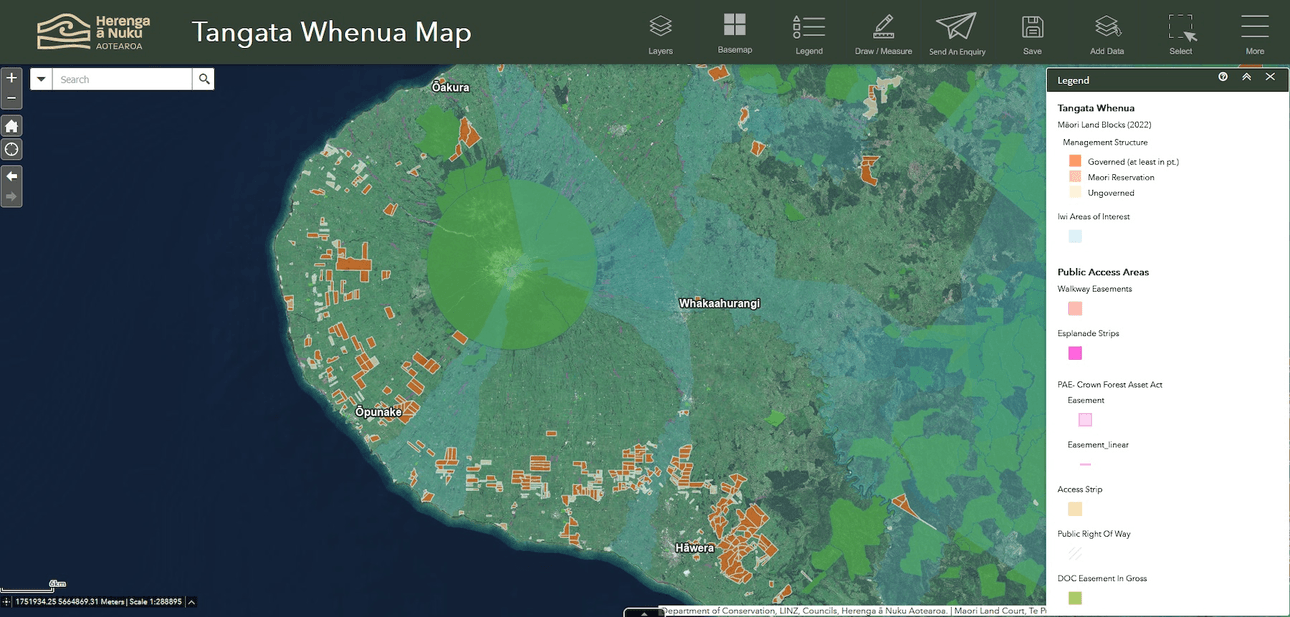Go back to previous map extent
The width and height of the screenshot is (1290, 617).
pyautogui.click(x=11, y=176)
